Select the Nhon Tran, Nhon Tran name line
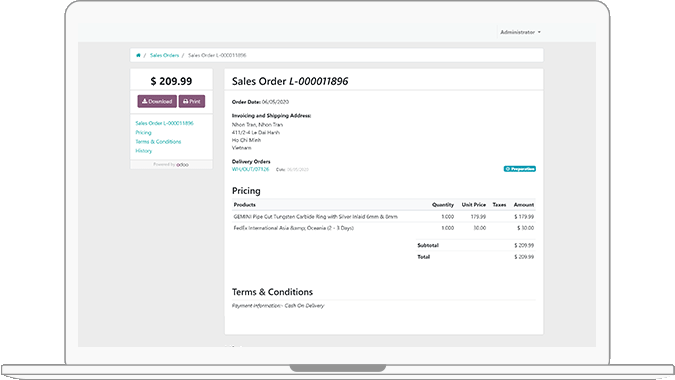Image resolution: width=675 pixels, height=380 pixels. pyautogui.click(x=257, y=125)
